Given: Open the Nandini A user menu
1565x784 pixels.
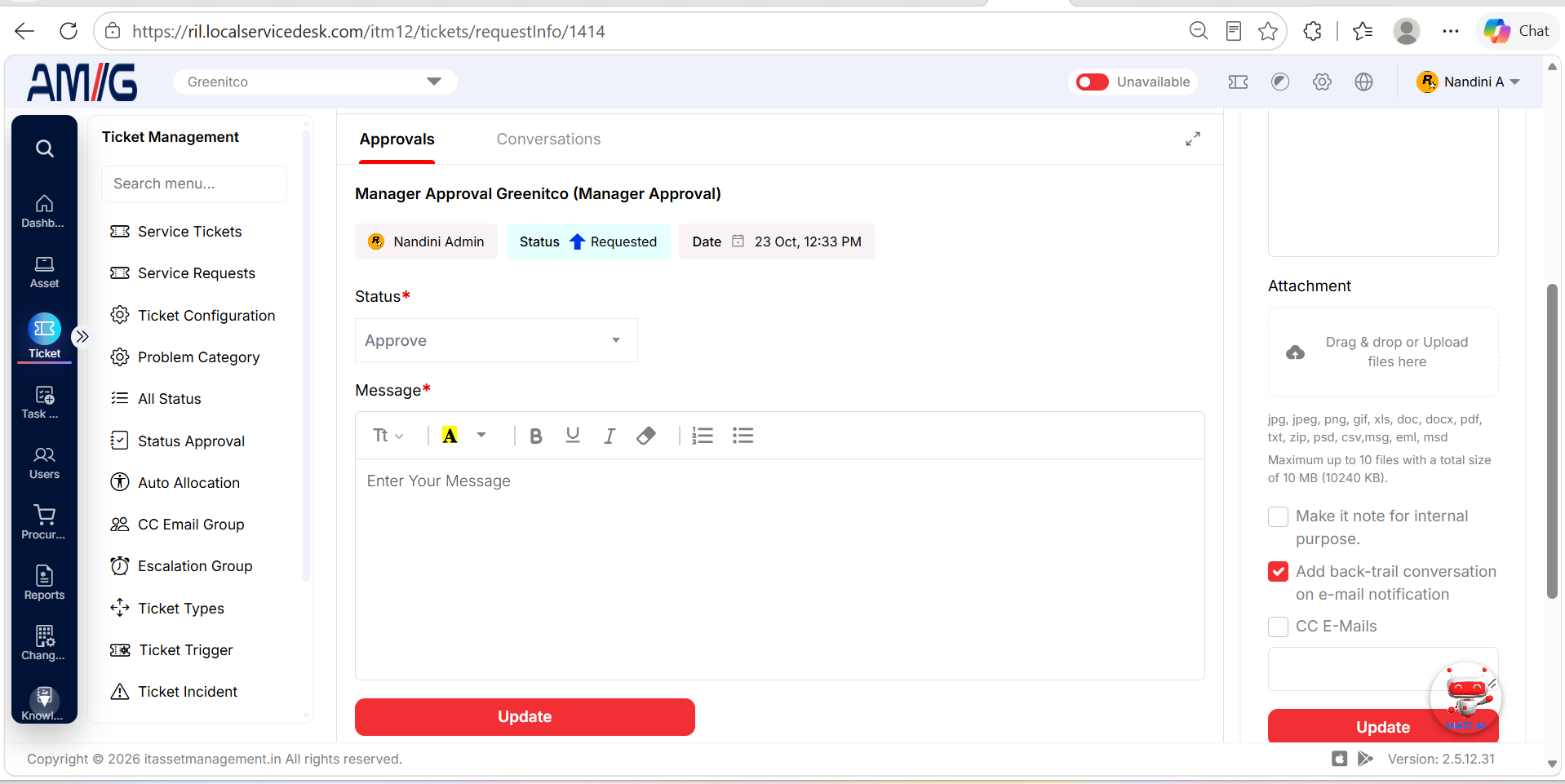Looking at the screenshot, I should (1469, 82).
